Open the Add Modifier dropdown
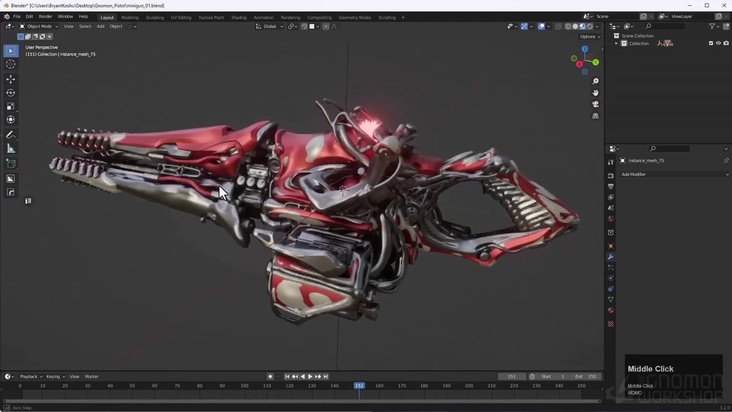Image resolution: width=732 pixels, height=412 pixels. 674,175
